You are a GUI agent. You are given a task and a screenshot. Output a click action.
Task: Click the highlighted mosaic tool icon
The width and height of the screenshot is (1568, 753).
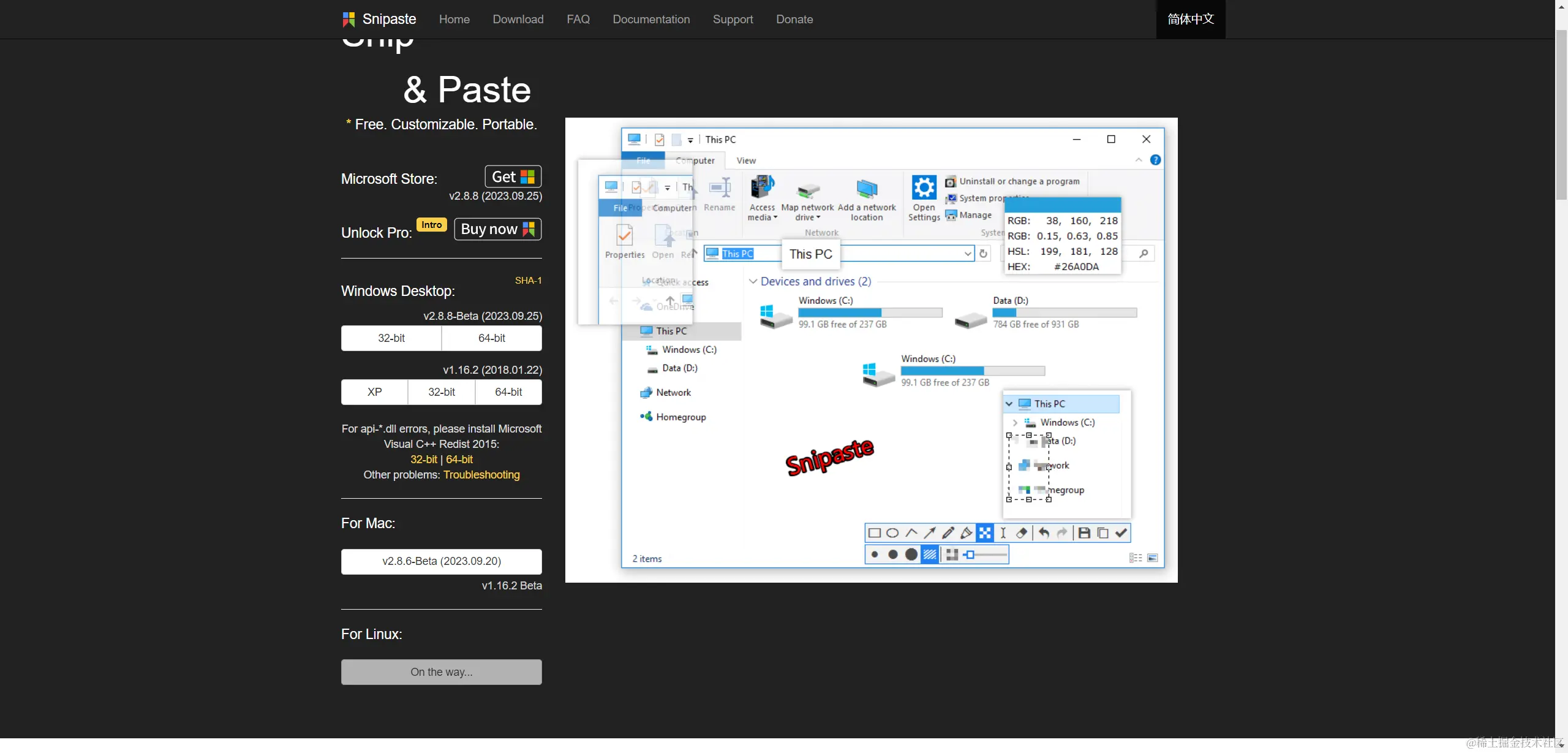tap(985, 533)
